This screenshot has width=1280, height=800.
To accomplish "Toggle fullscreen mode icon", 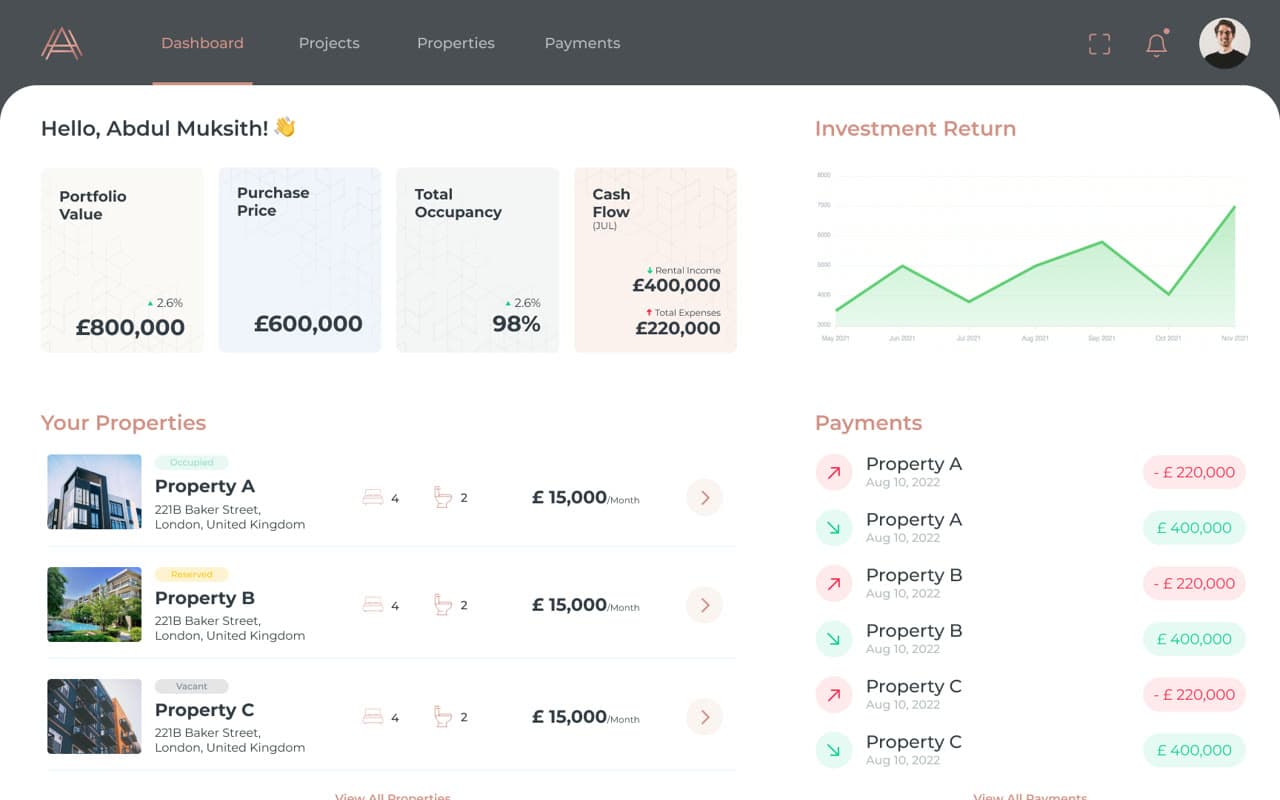I will [x=1099, y=44].
